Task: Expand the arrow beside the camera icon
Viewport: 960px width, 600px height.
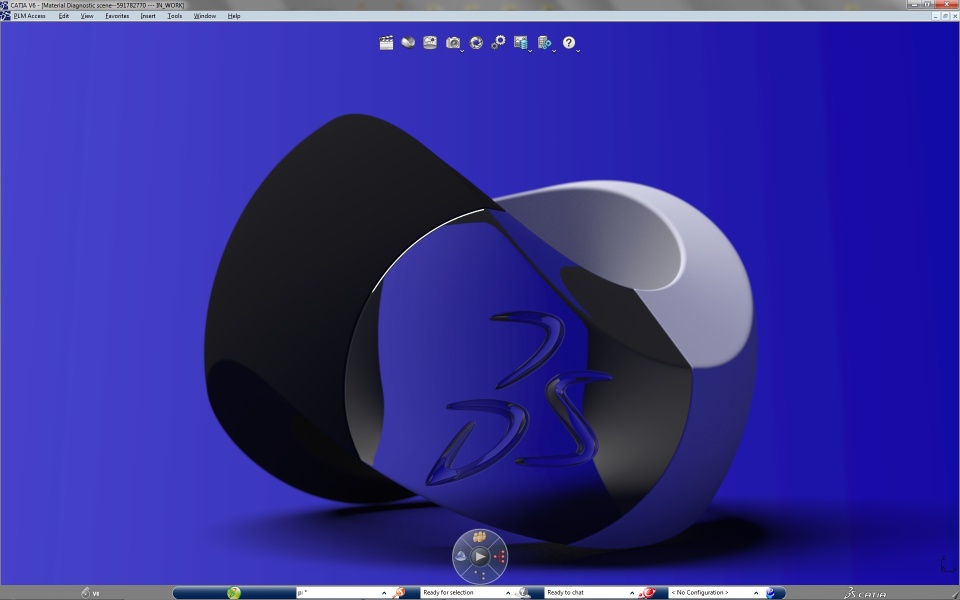Action: click(462, 51)
